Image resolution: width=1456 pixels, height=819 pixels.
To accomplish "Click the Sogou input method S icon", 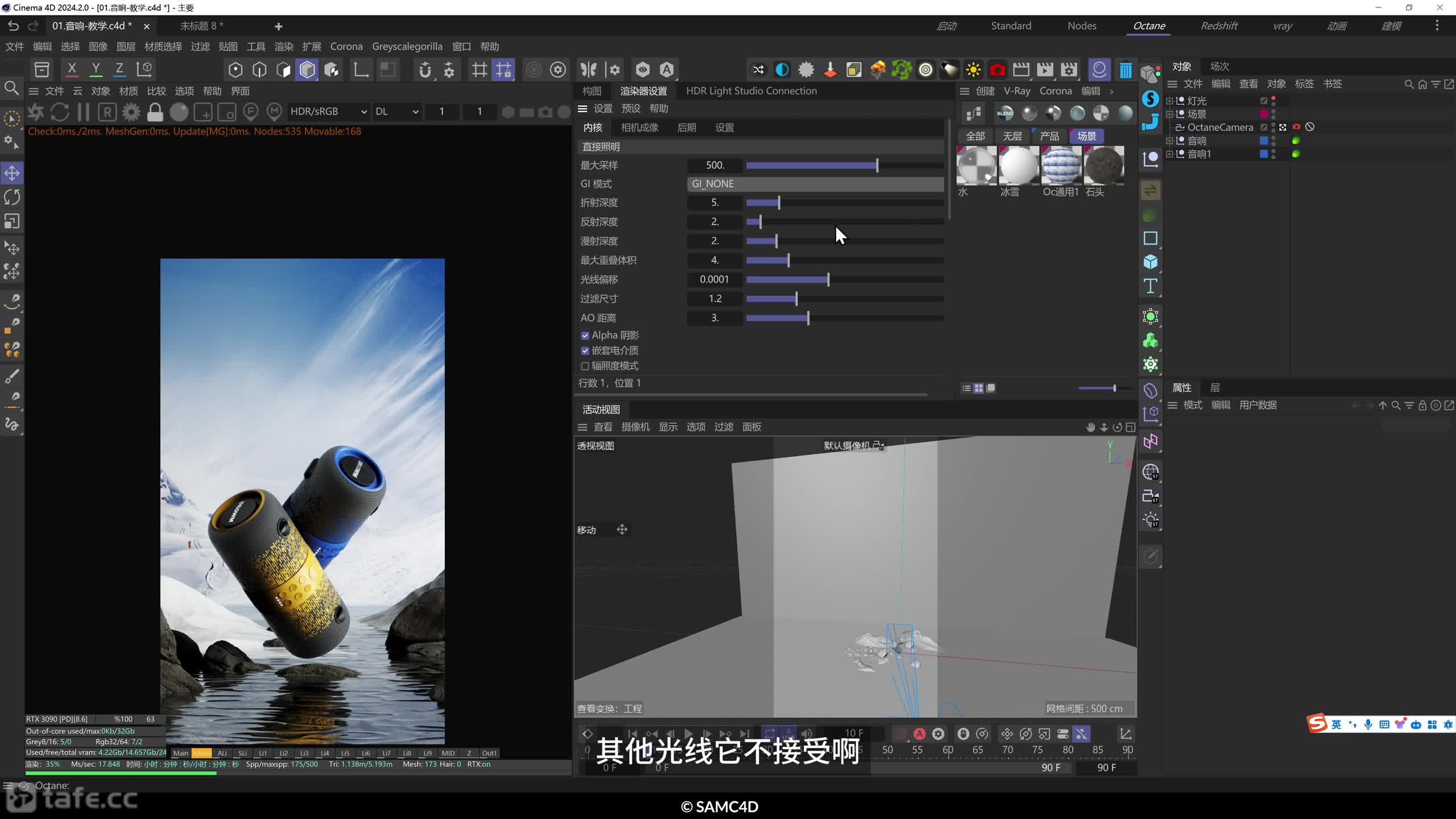I will pyautogui.click(x=1317, y=723).
